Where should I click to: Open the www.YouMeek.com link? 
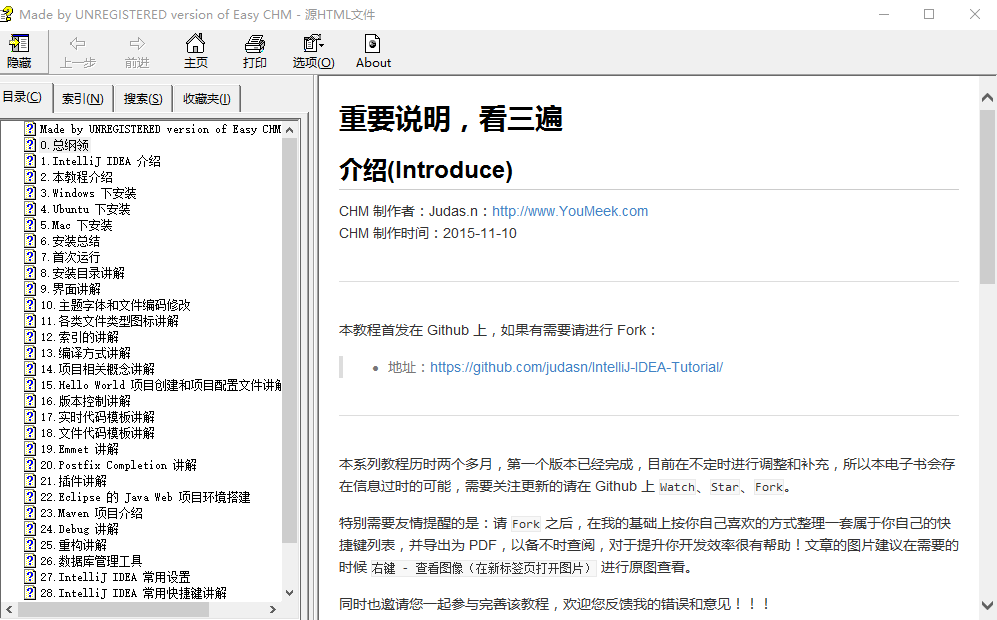[x=570, y=211]
